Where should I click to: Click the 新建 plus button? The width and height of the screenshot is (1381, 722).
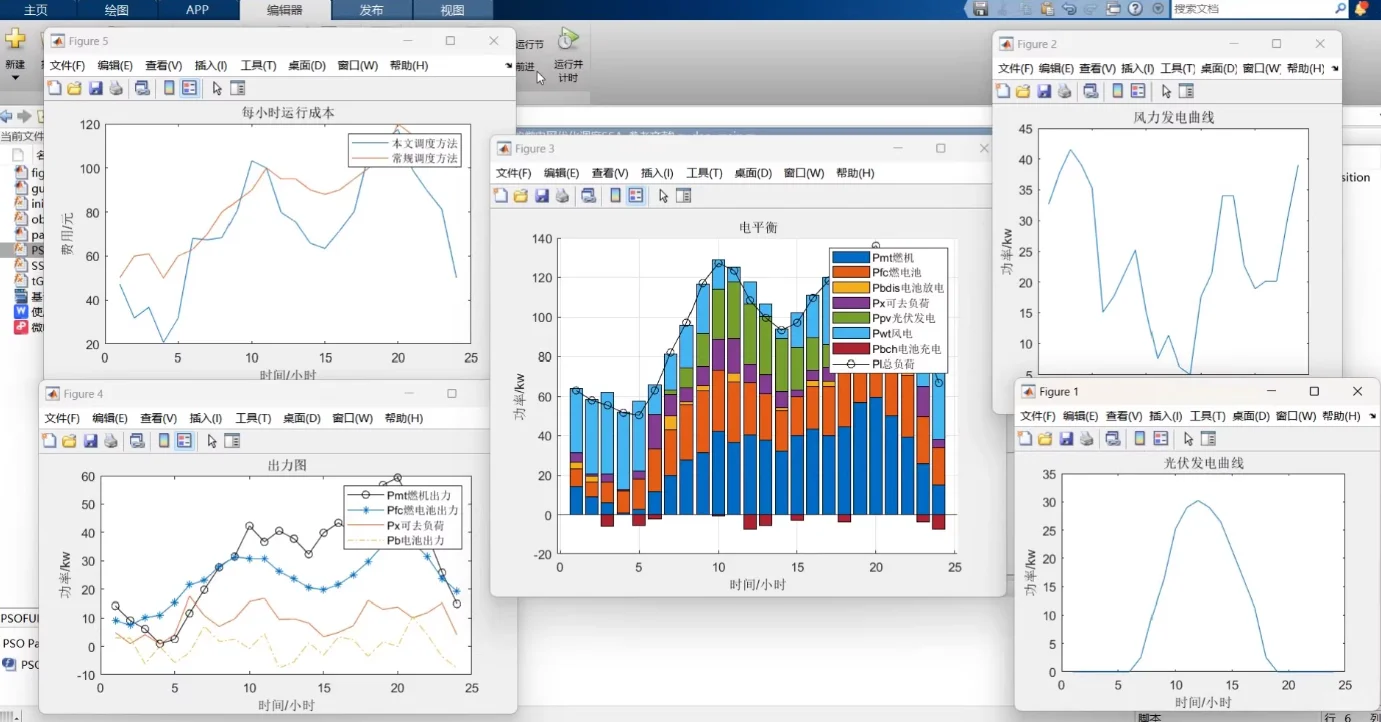point(15,40)
